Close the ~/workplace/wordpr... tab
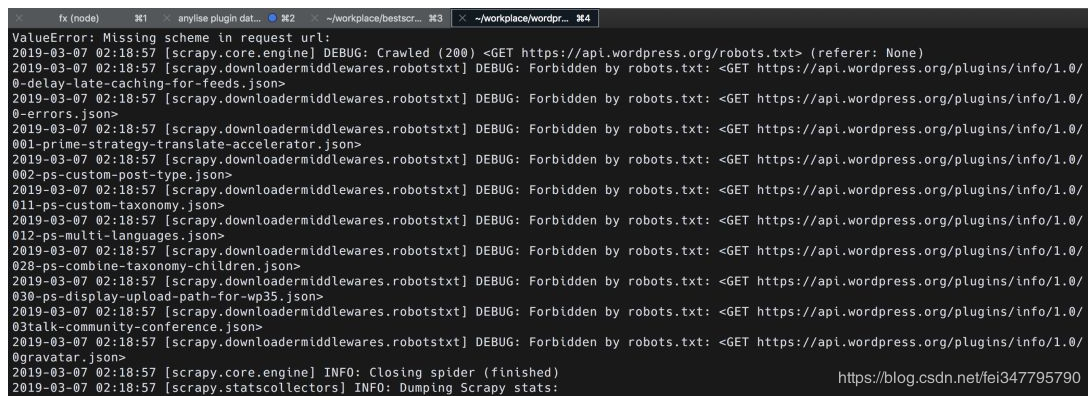 click(x=462, y=19)
